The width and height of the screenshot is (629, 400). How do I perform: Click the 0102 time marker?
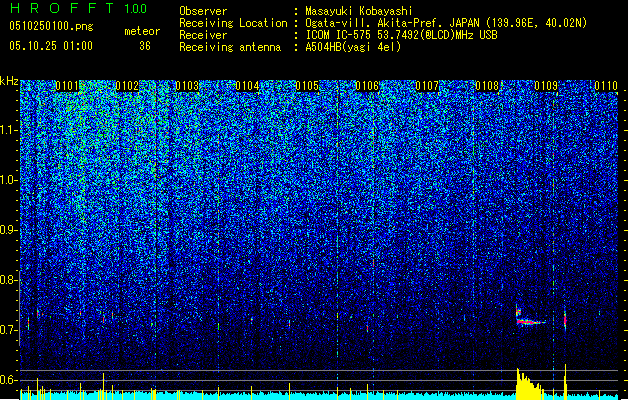click(127, 86)
